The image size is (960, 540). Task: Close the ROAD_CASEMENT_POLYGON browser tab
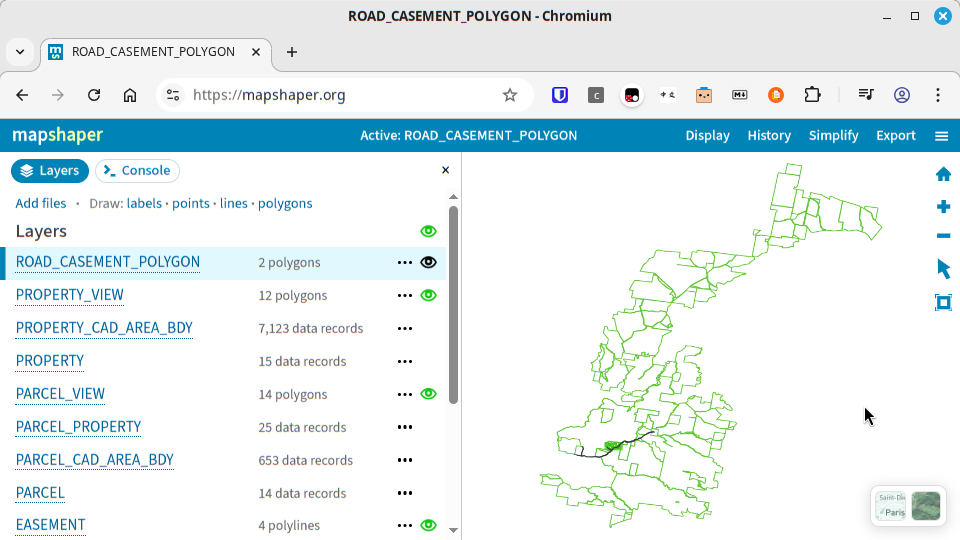tap(256, 52)
